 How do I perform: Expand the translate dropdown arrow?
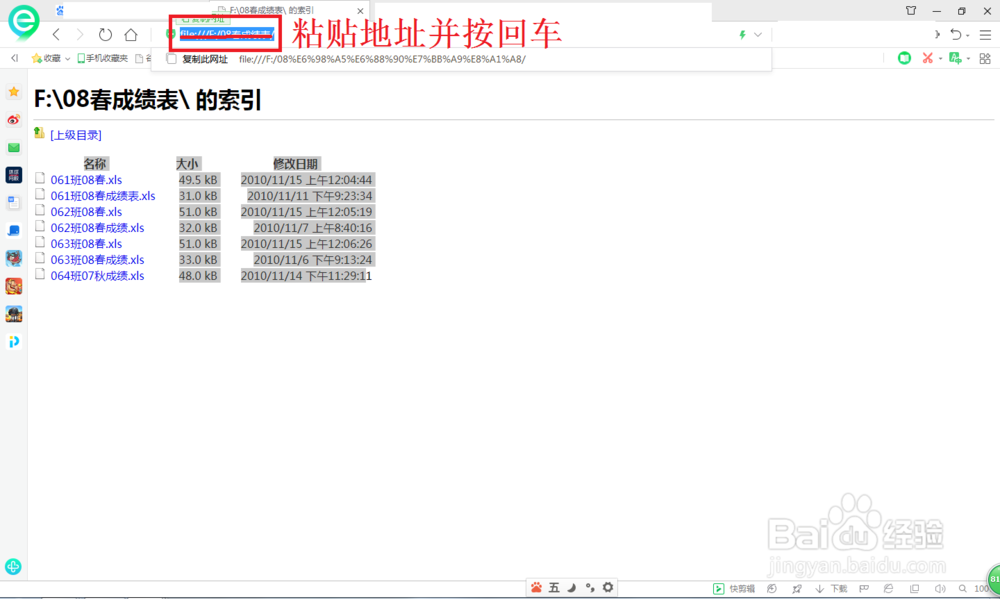click(x=969, y=59)
